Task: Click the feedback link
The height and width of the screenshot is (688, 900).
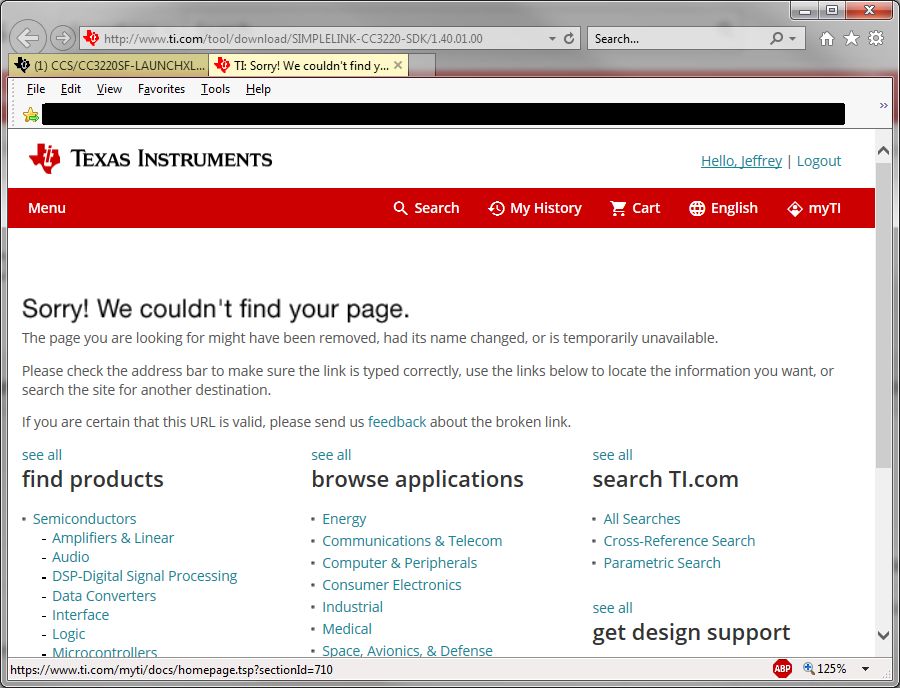Action: [397, 422]
